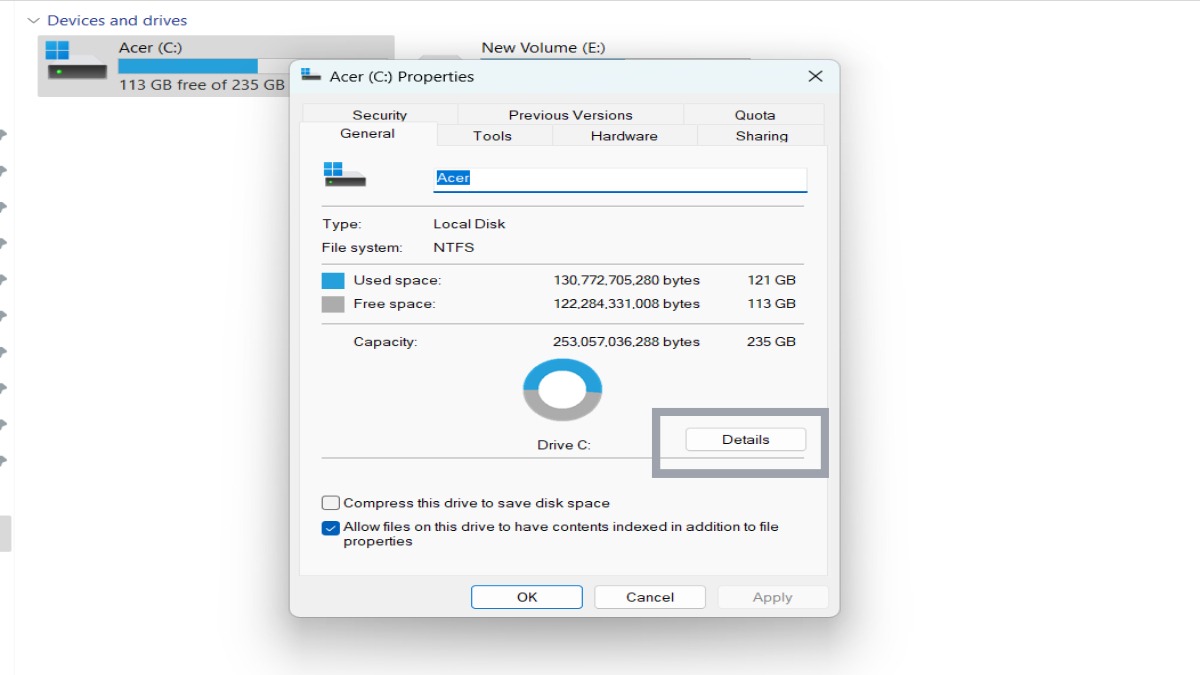
Task: Open the Previous Versions tab
Action: 570,115
